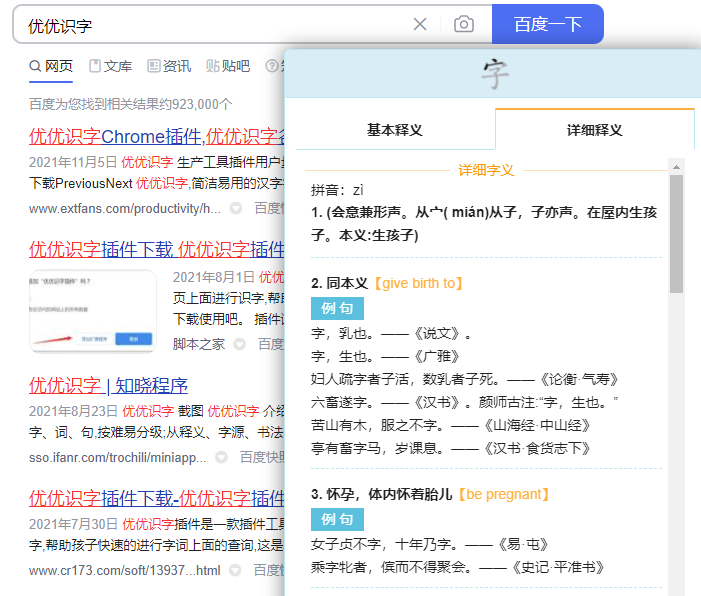Screen dimensions: 701x596
Task: Open the last result 优优识字插件下载-优优识字插件
Action: (156, 498)
